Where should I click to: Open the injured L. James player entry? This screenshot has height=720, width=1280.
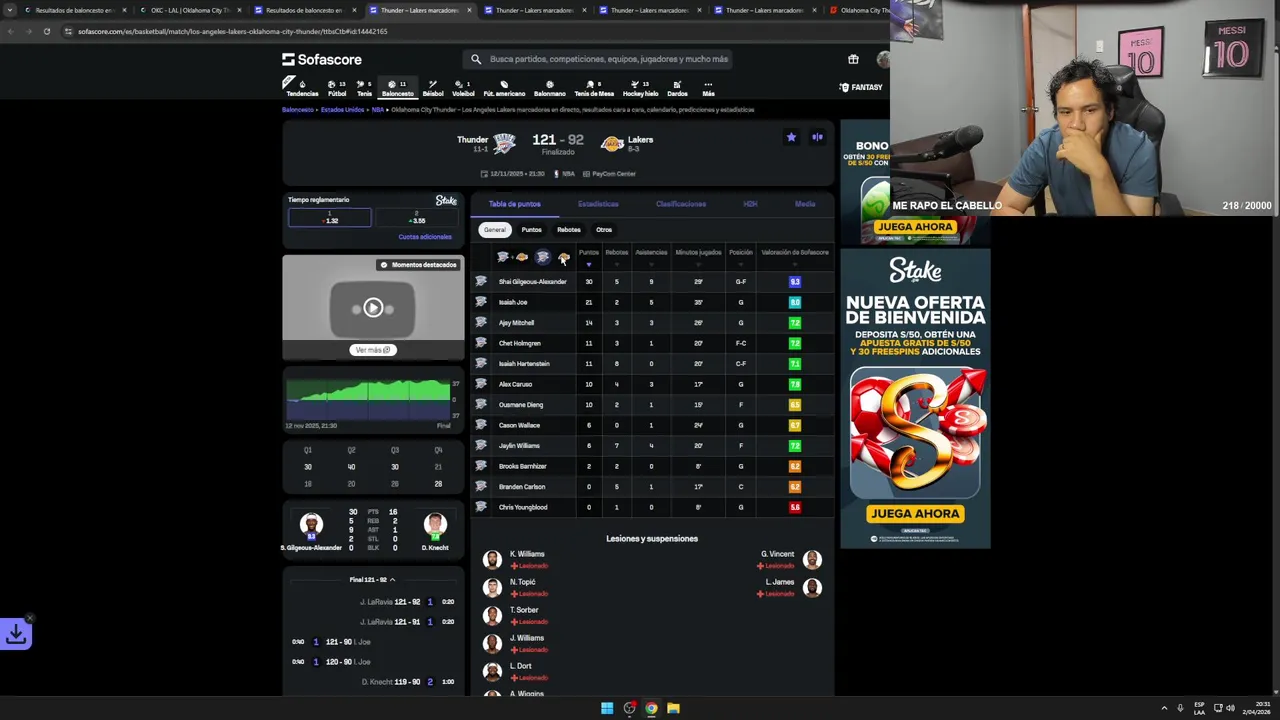tap(790, 587)
